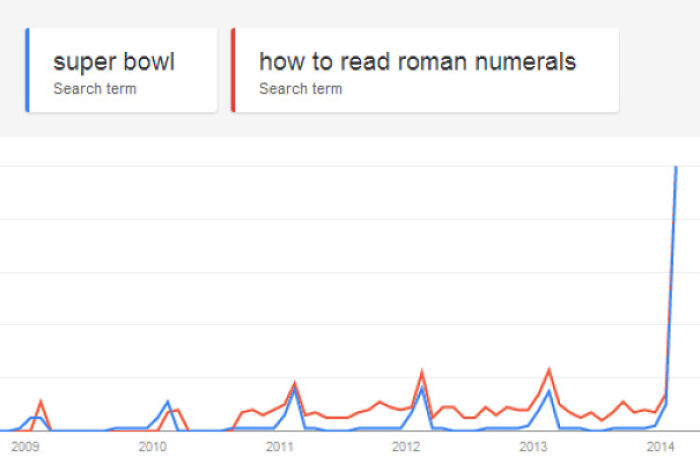Select the 2010 label on the time axis
The width and height of the screenshot is (700, 464).
[151, 446]
